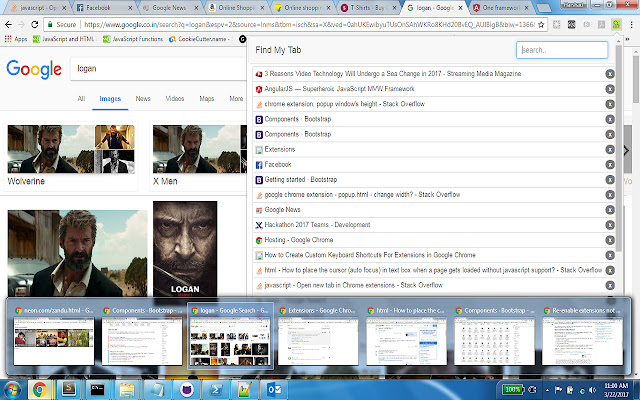
Task: Switch to the Google News browser tab
Action: coord(171,8)
